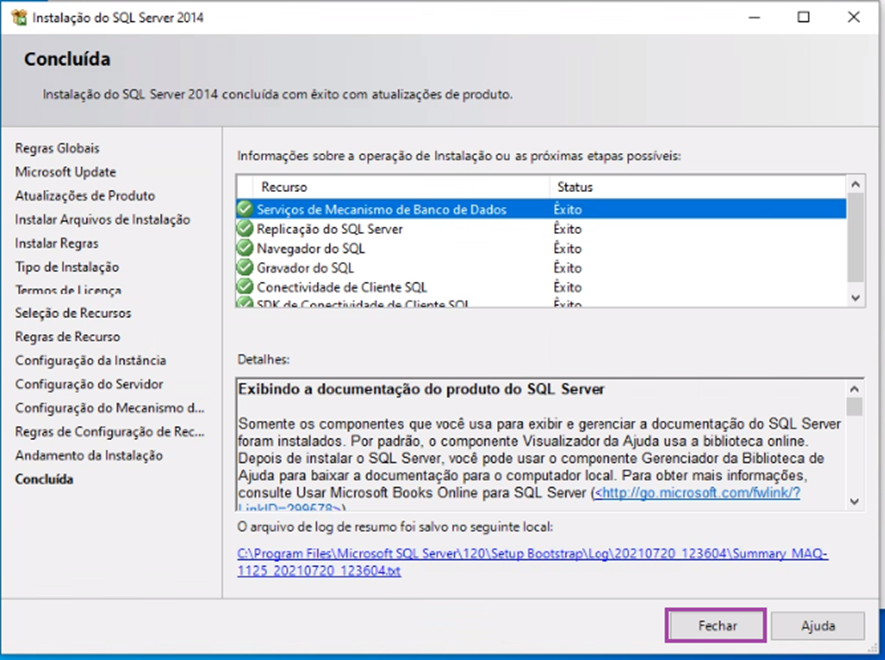Open the go.microsoft.com fwlink documentation link
This screenshot has width=885, height=660.
coord(697,493)
